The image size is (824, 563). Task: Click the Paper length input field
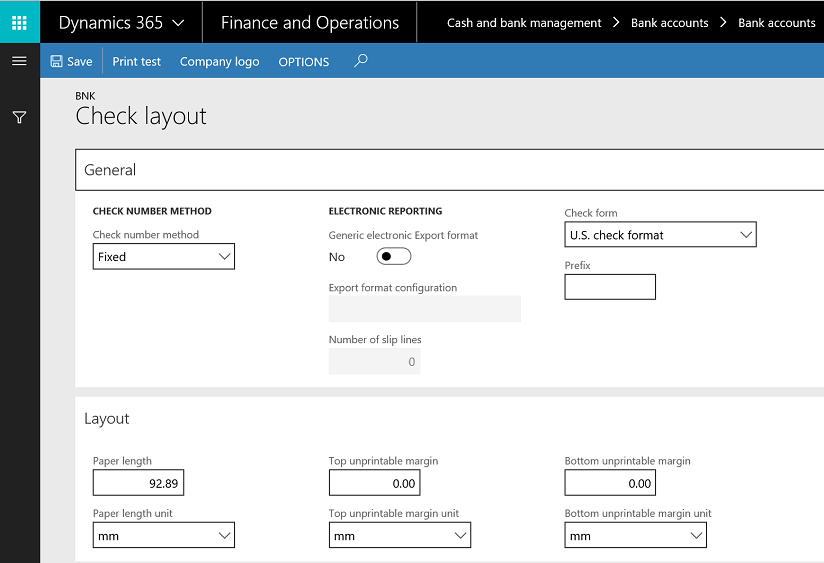[138, 483]
